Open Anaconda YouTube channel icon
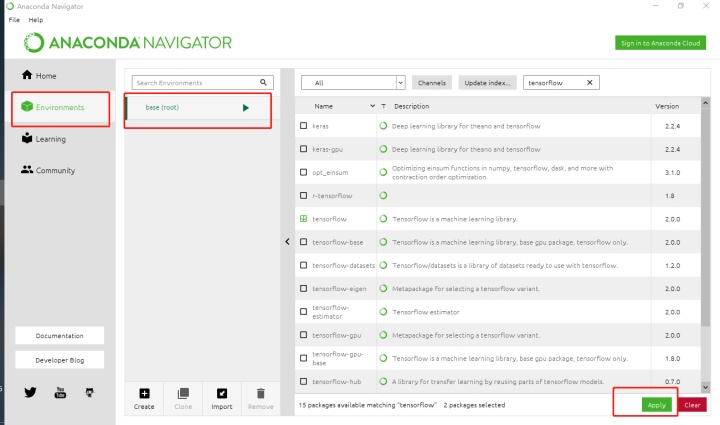The image size is (720, 425). tap(60, 392)
